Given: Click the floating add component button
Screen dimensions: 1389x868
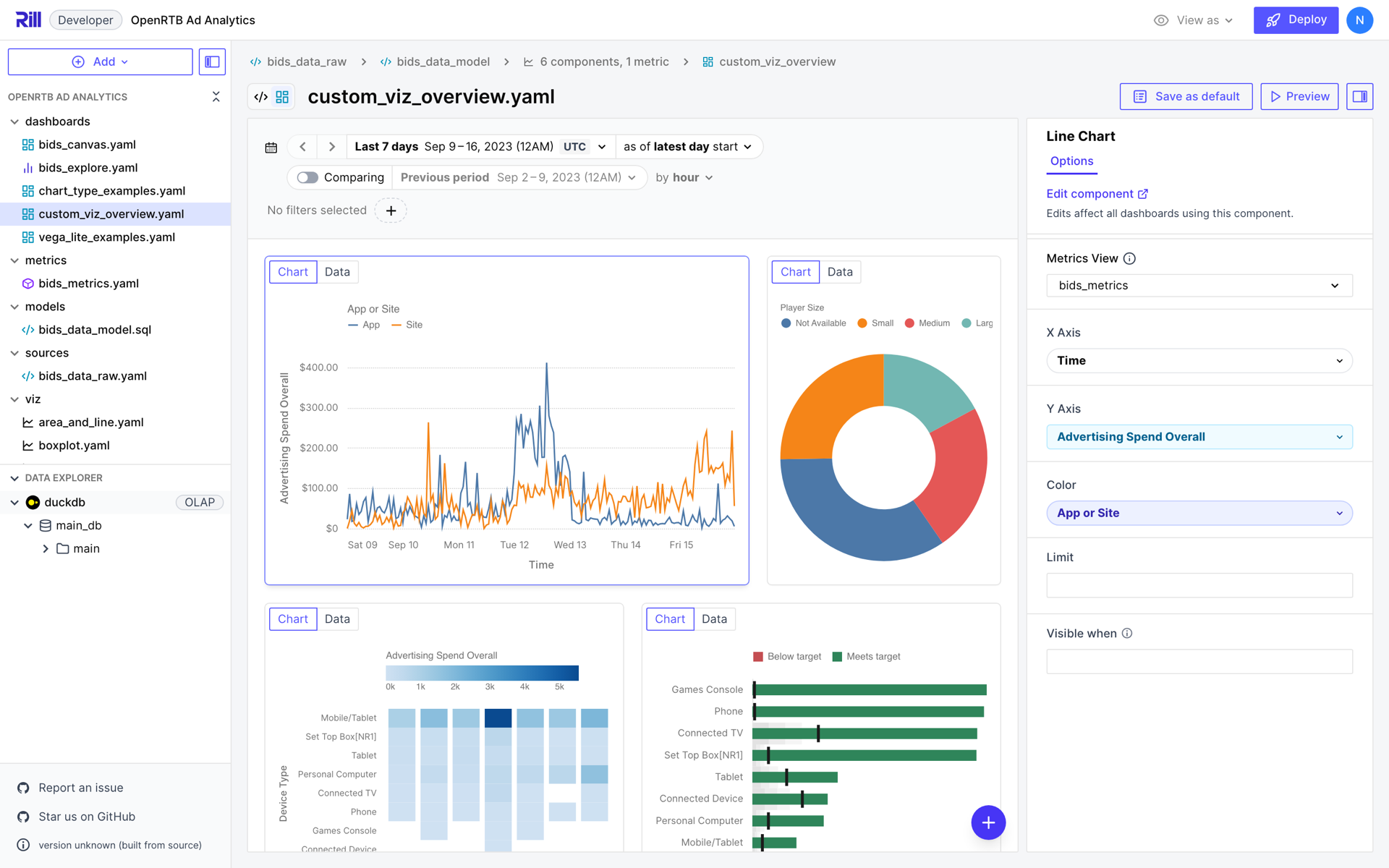Looking at the screenshot, I should coord(988,822).
